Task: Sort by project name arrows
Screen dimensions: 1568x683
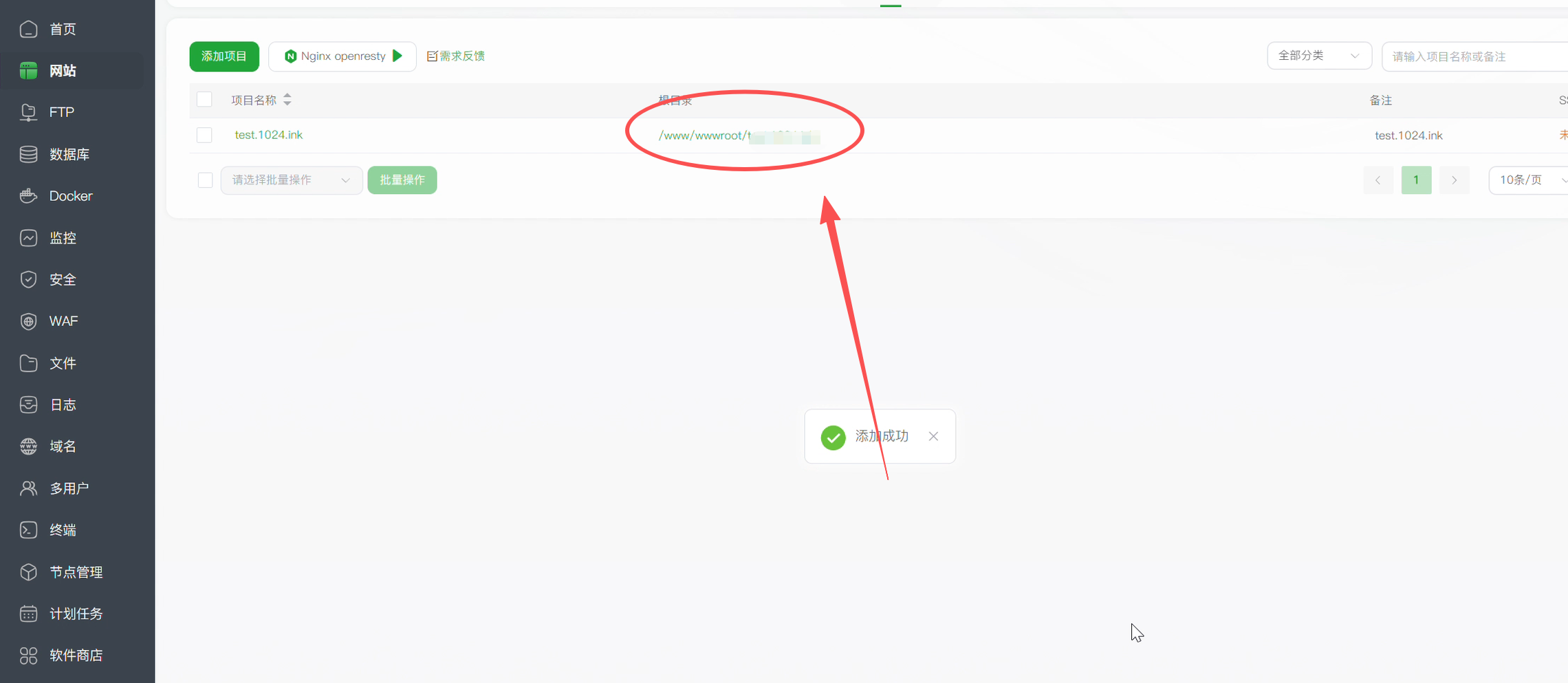Action: (x=287, y=100)
